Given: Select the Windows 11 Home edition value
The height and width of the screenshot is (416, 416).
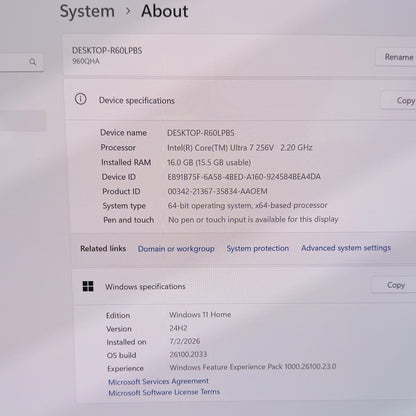Looking at the screenshot, I should [x=200, y=315].
